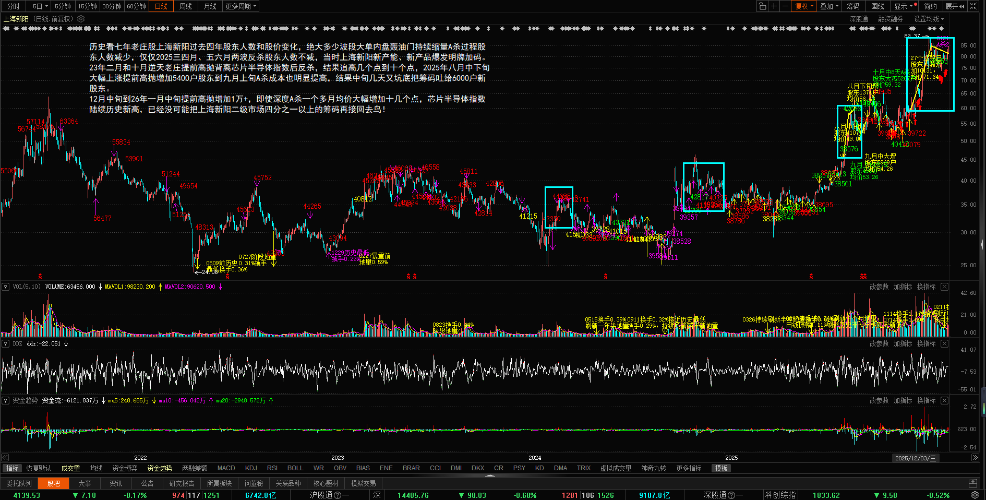
Task: Select the RSI indicator tab
Action: click(272, 468)
